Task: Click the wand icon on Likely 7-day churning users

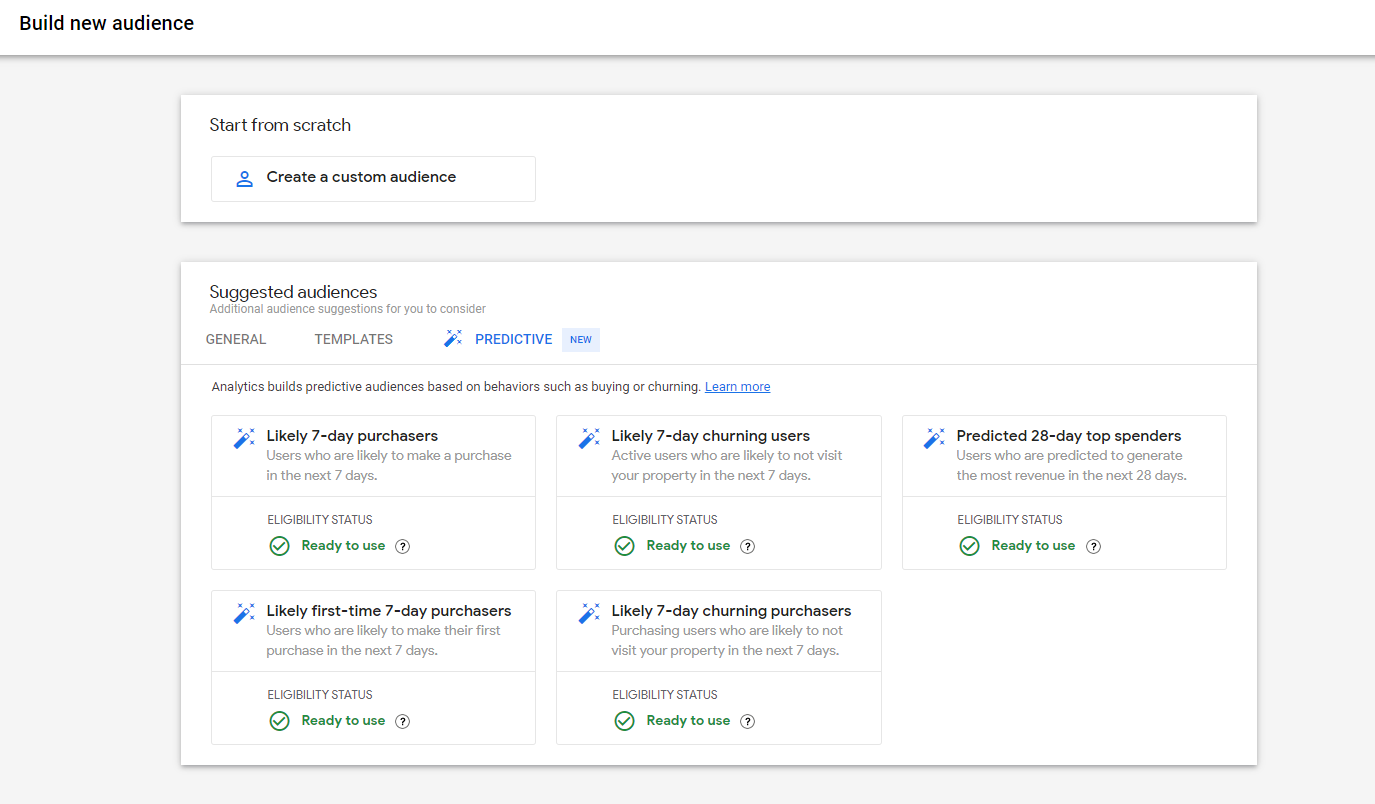Action: click(x=589, y=439)
